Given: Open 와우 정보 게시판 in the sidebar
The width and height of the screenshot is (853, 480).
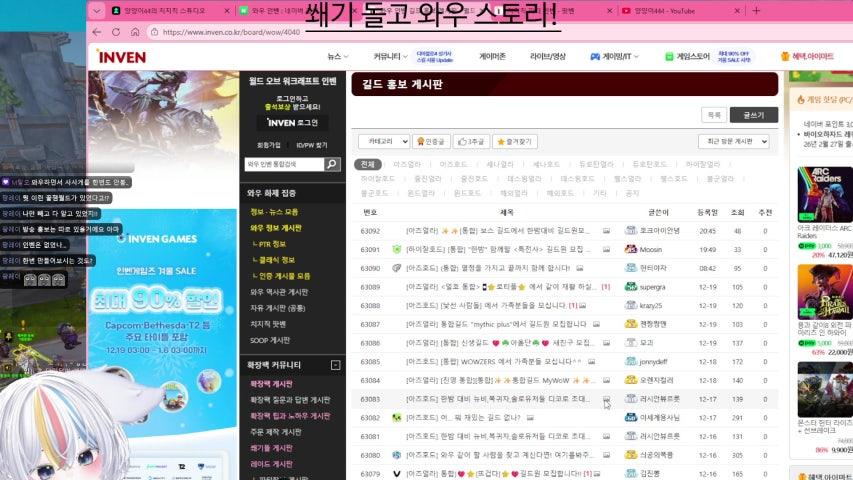Looking at the screenshot, I should tap(275, 228).
